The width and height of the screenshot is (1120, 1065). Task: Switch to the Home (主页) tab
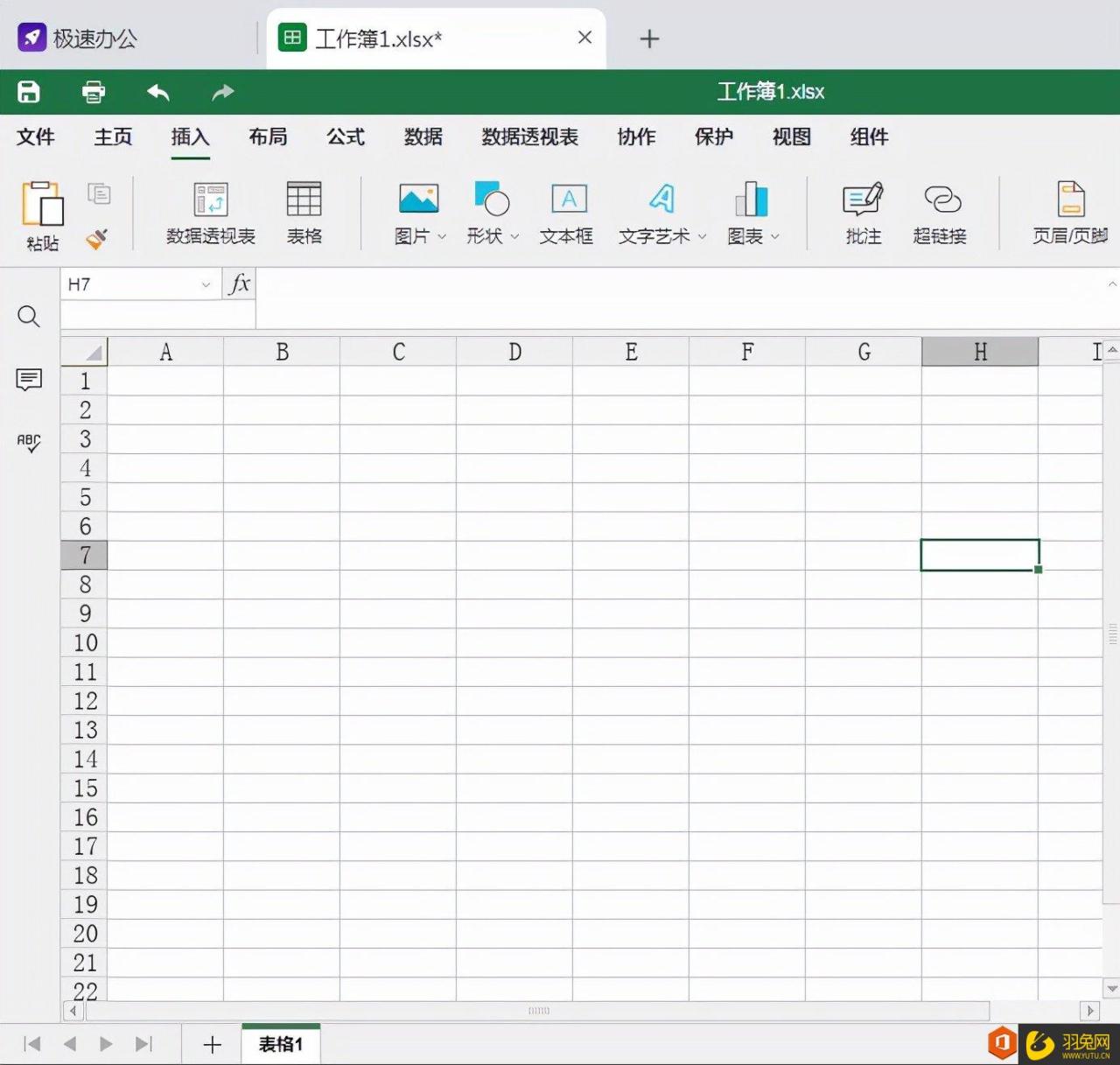click(x=113, y=137)
